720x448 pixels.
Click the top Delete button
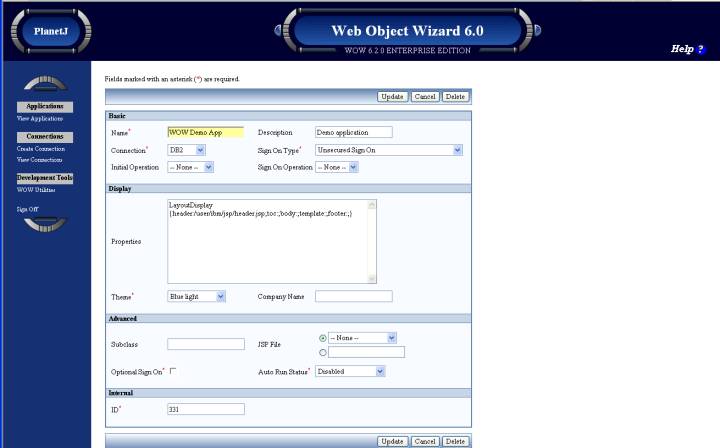pyautogui.click(x=456, y=97)
